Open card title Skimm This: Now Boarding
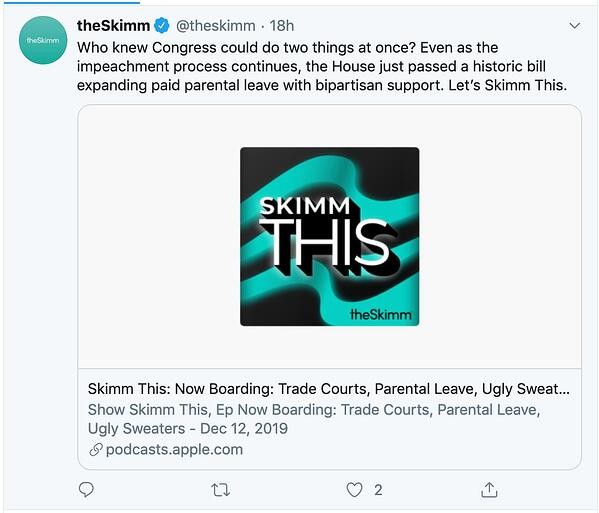Viewport: 599px width, 513px height. 329,389
